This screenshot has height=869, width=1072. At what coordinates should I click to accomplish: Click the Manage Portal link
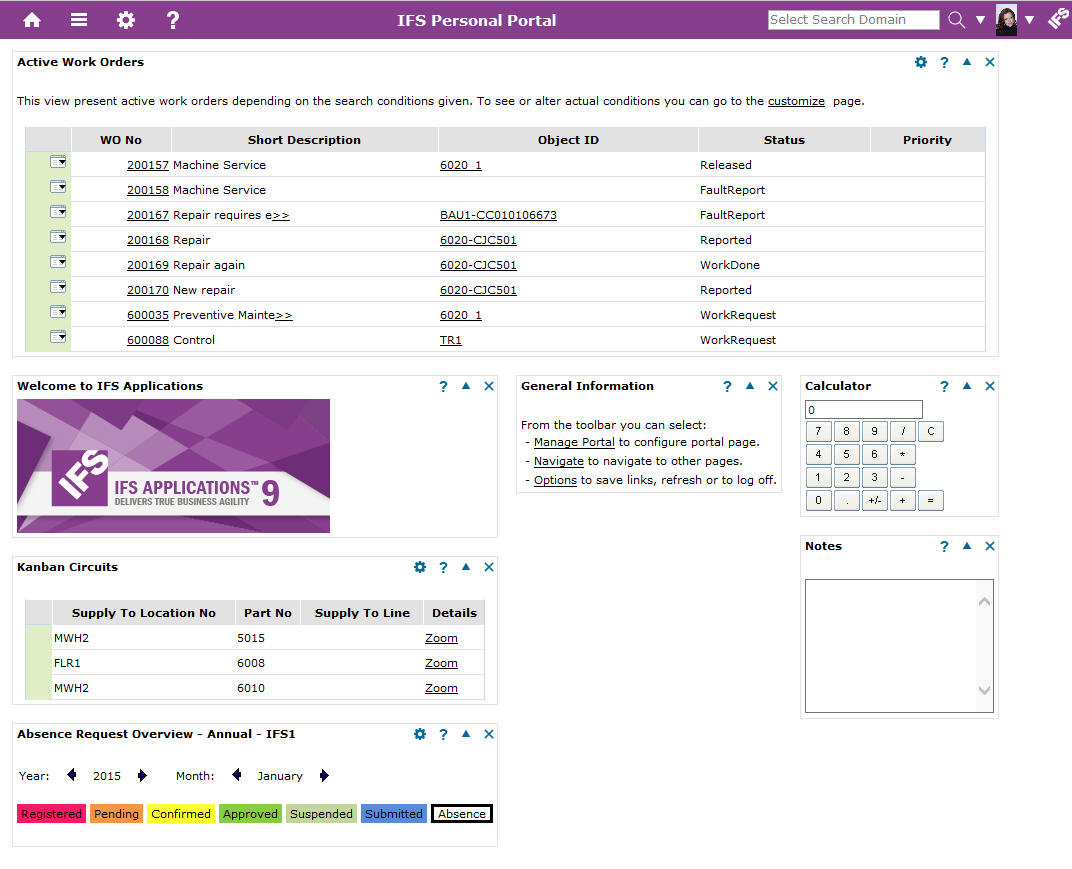(x=574, y=442)
